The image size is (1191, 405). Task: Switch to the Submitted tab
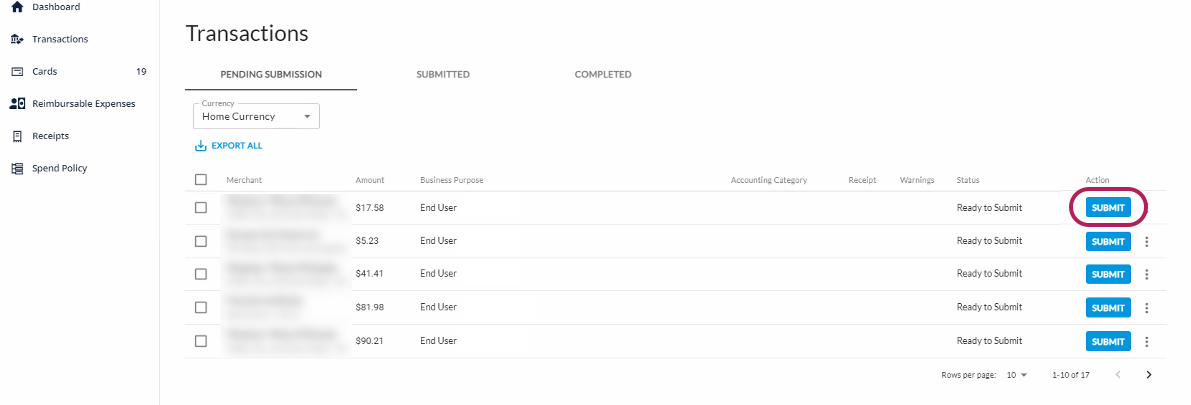pos(443,74)
